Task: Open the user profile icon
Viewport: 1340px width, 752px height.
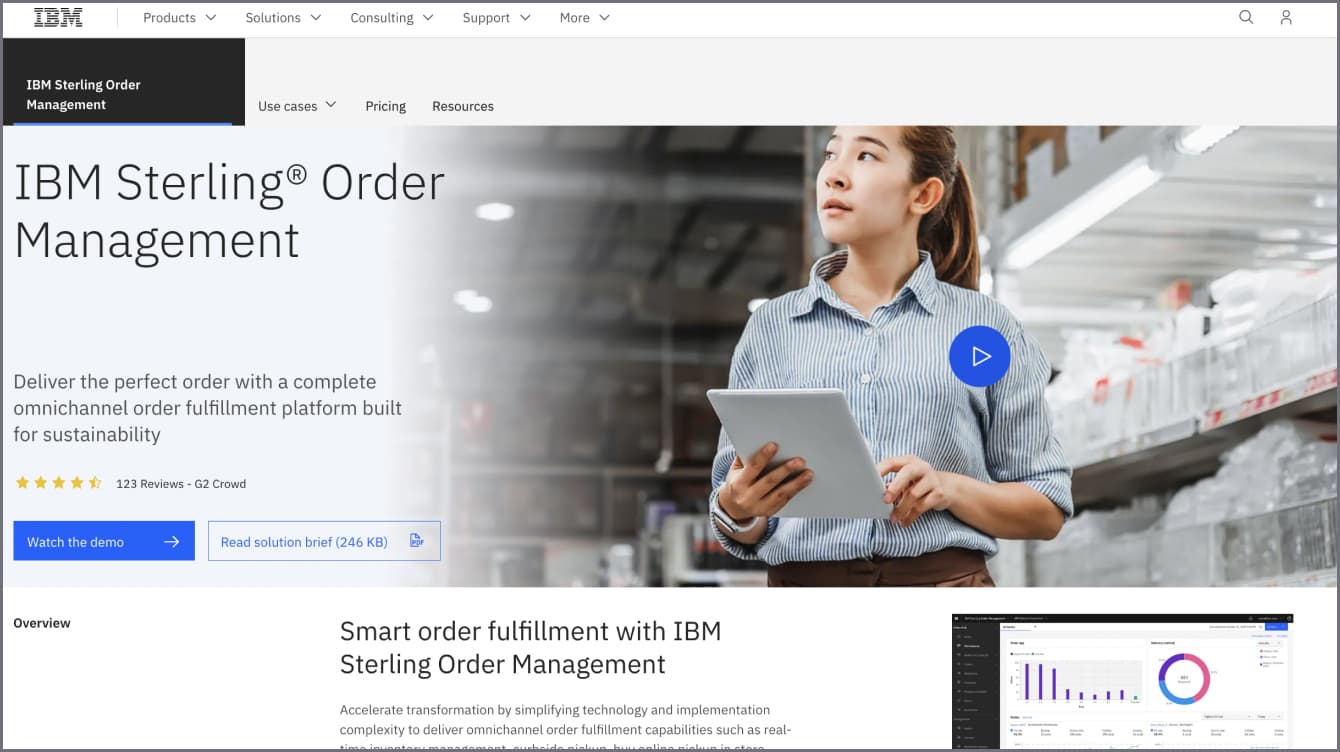Action: point(1286,17)
